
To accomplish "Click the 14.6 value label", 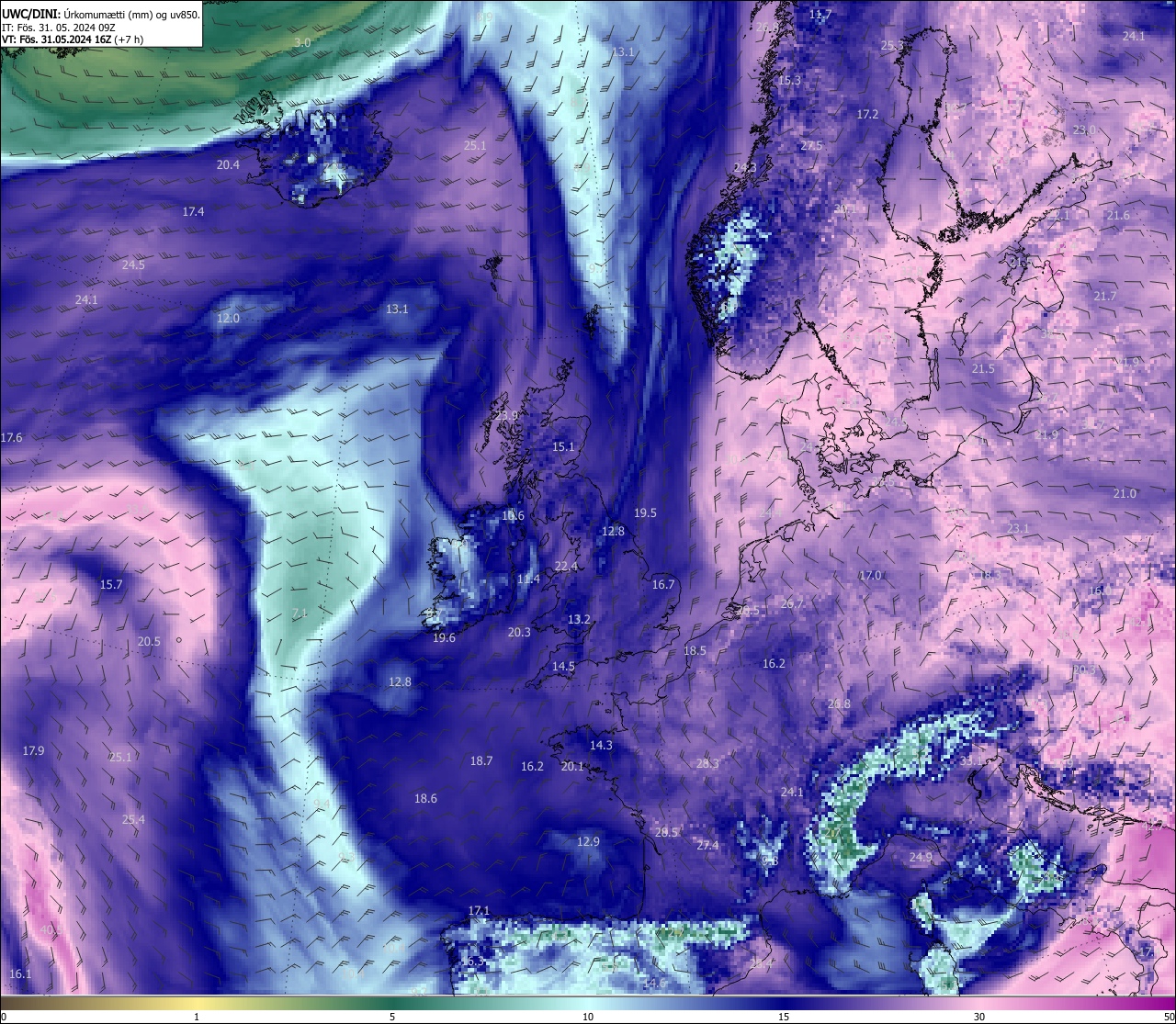I will tap(654, 984).
